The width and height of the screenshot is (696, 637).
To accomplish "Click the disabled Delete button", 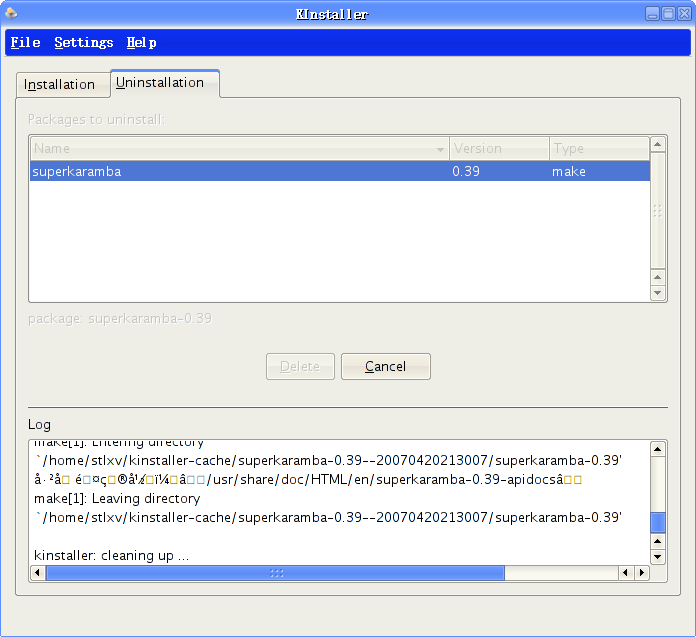I will click(300, 367).
